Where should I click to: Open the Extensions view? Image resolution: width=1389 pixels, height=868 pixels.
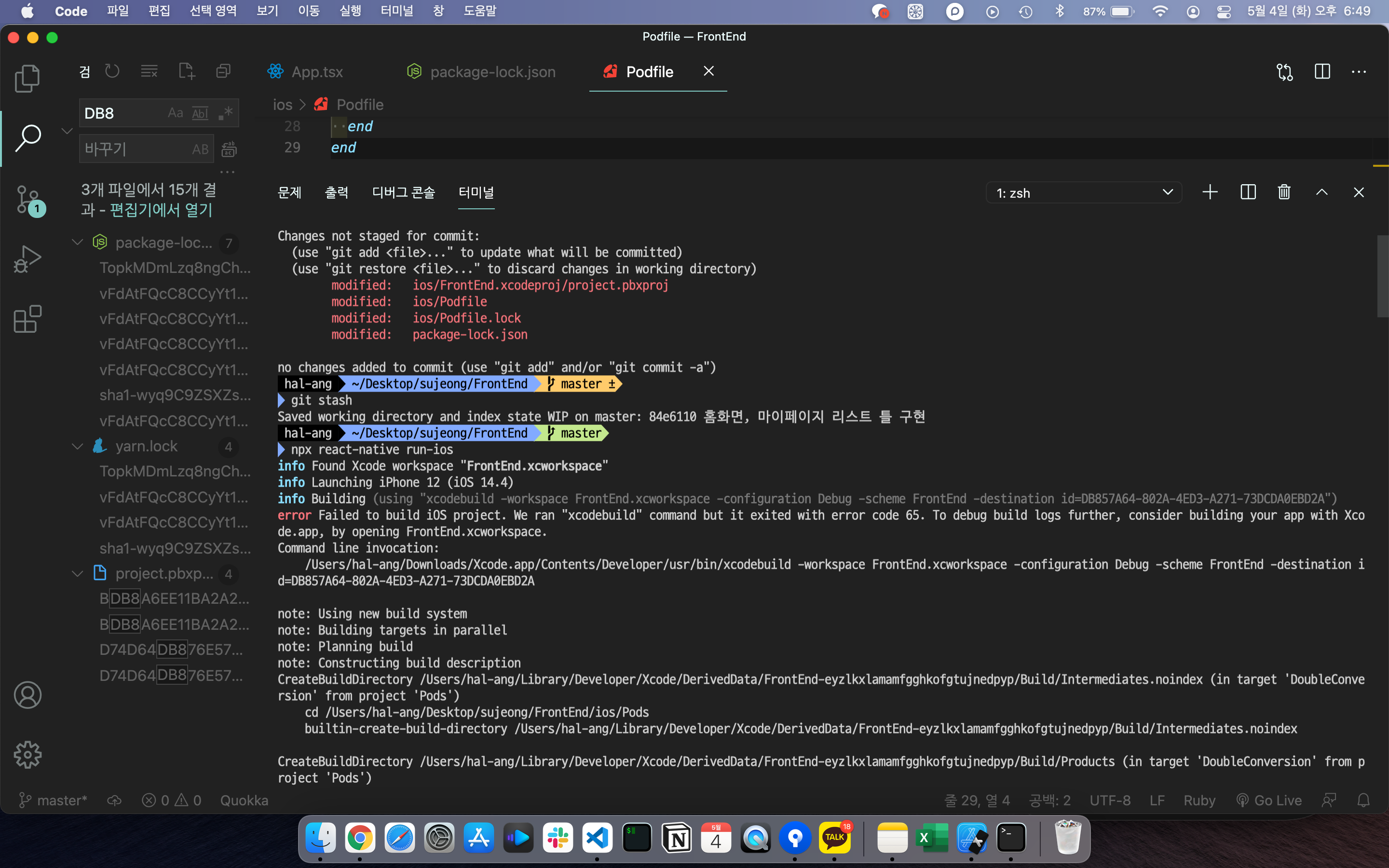tap(27, 319)
